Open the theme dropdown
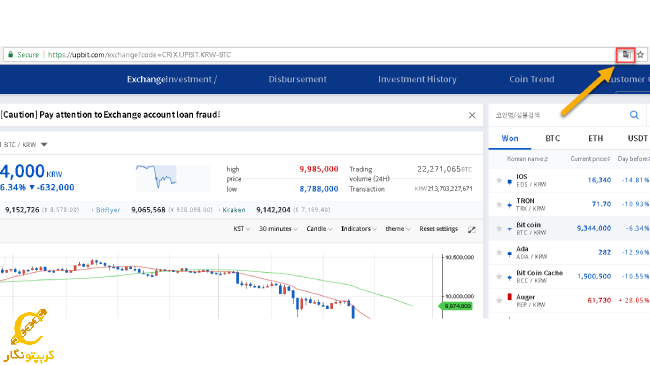 click(x=398, y=229)
